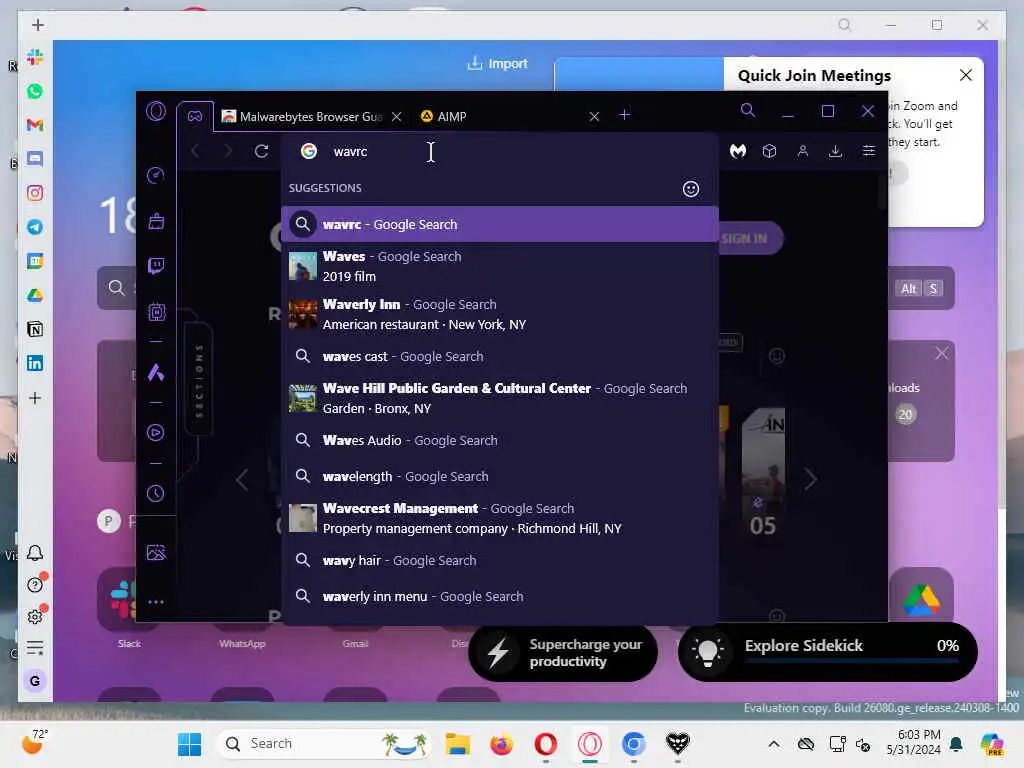The image size is (1024, 768).
Task: Open new tab plus in Sidekick window
Action: pyautogui.click(x=38, y=25)
